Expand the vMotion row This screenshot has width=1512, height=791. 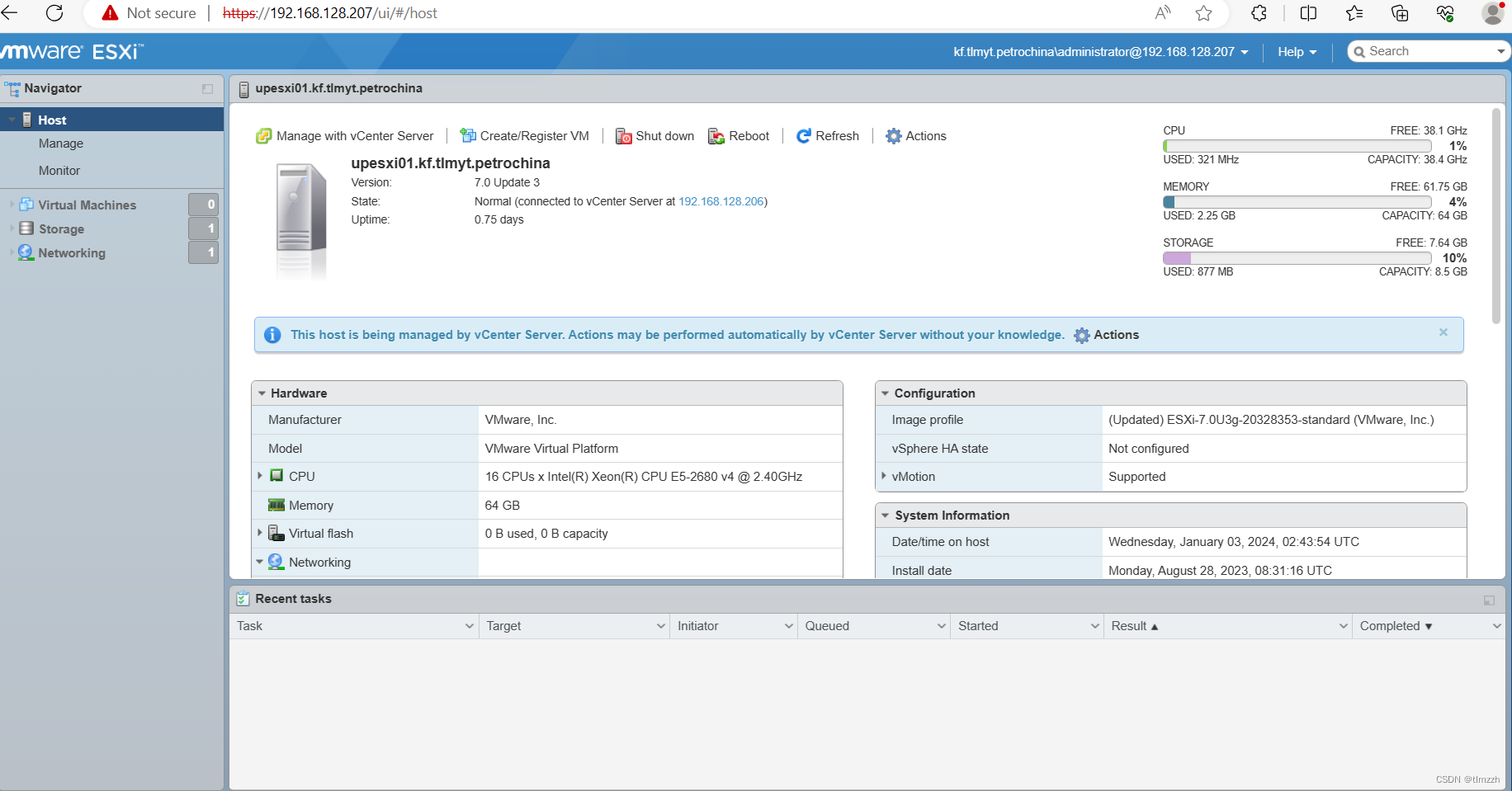(884, 476)
